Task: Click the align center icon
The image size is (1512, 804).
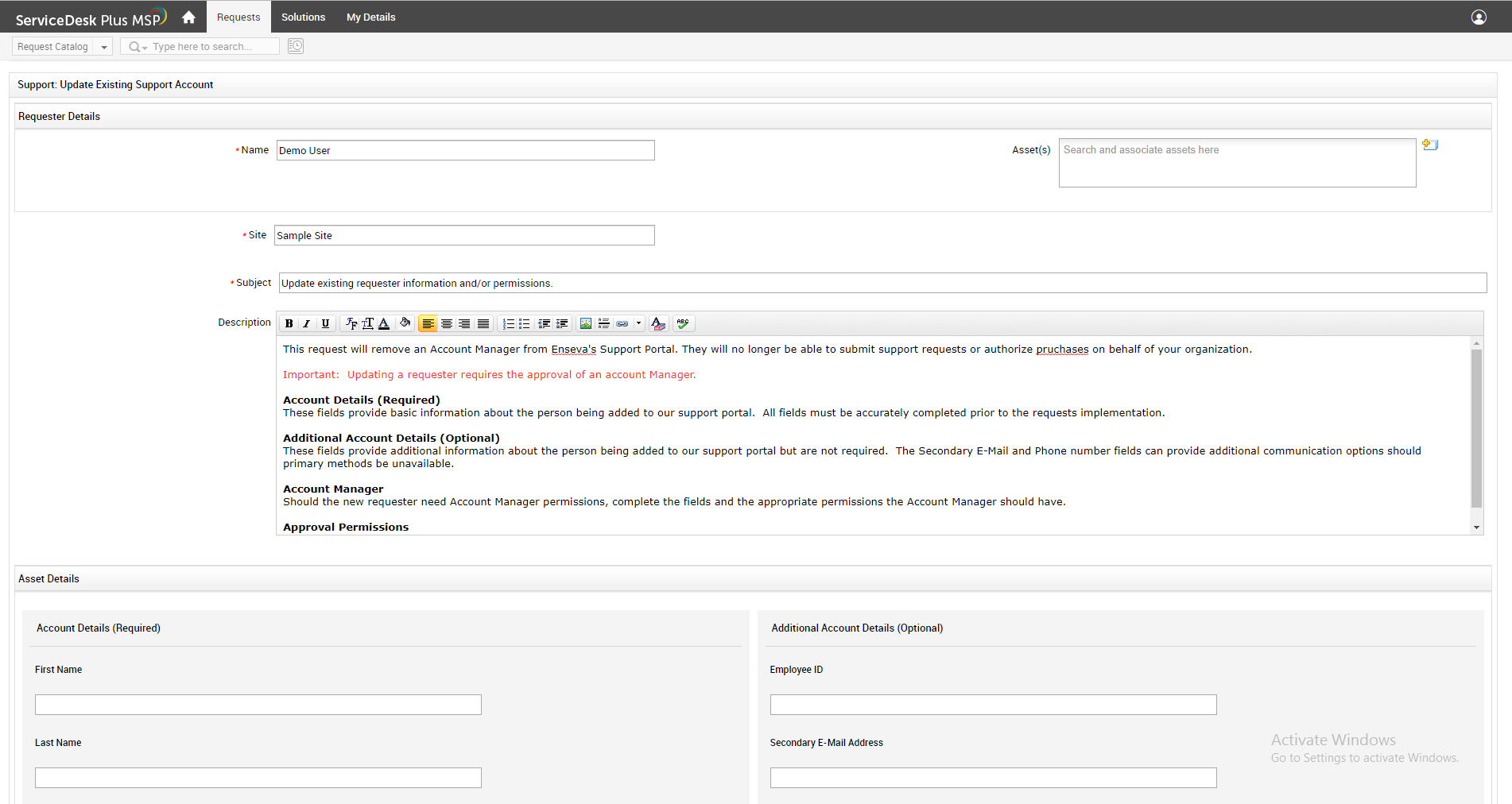Action: [x=447, y=323]
